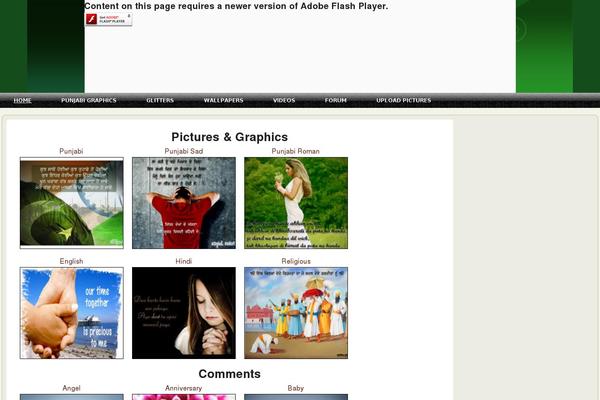Click the Get Adobe Flash Player badge
Image resolution: width=600 pixels, height=400 pixels.
tap(109, 19)
